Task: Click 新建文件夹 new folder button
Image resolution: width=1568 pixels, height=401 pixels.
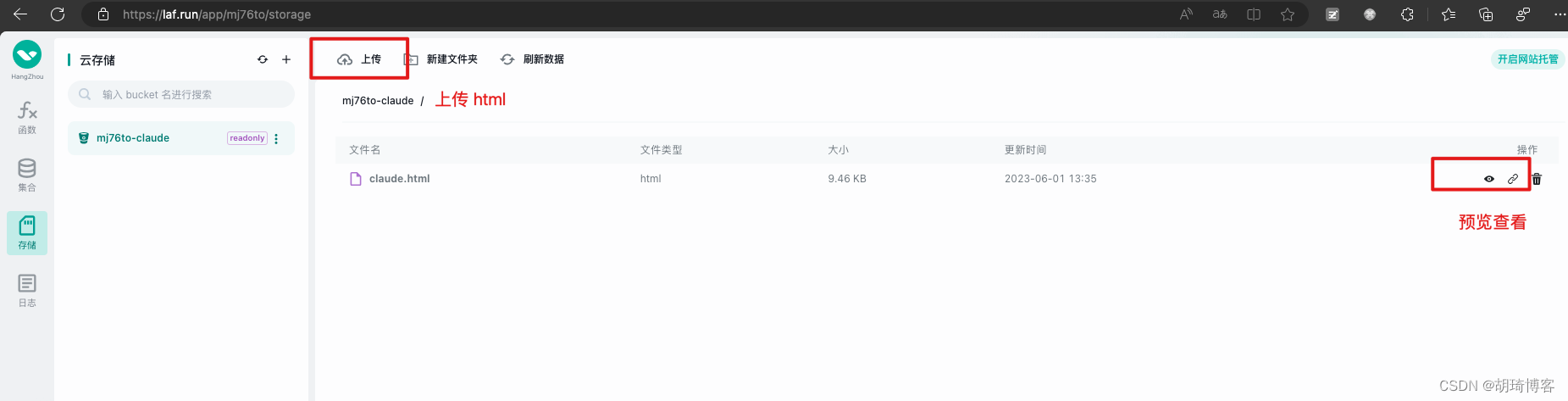Action: 440,59
